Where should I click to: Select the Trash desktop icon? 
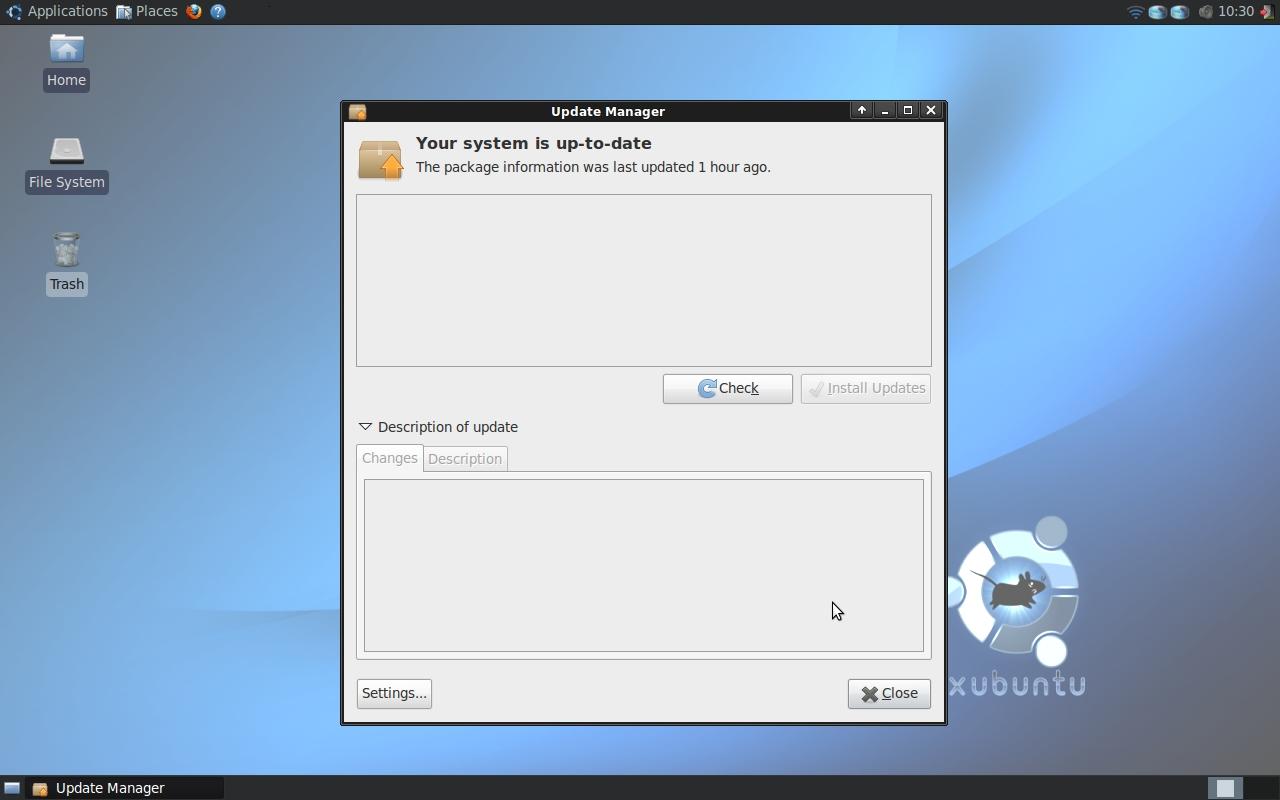(x=66, y=264)
